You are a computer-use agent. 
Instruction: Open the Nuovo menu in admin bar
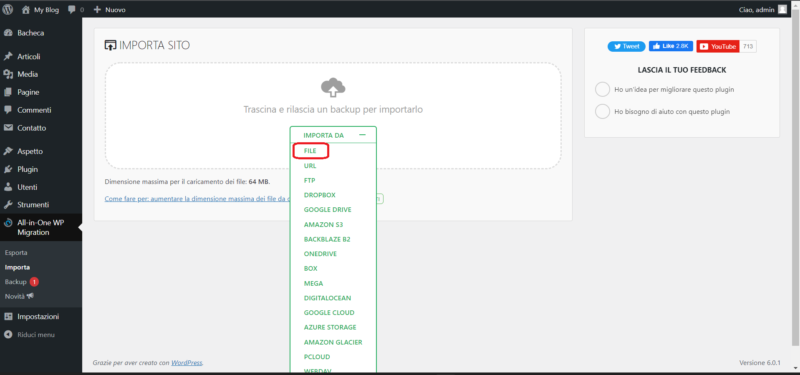coord(110,10)
